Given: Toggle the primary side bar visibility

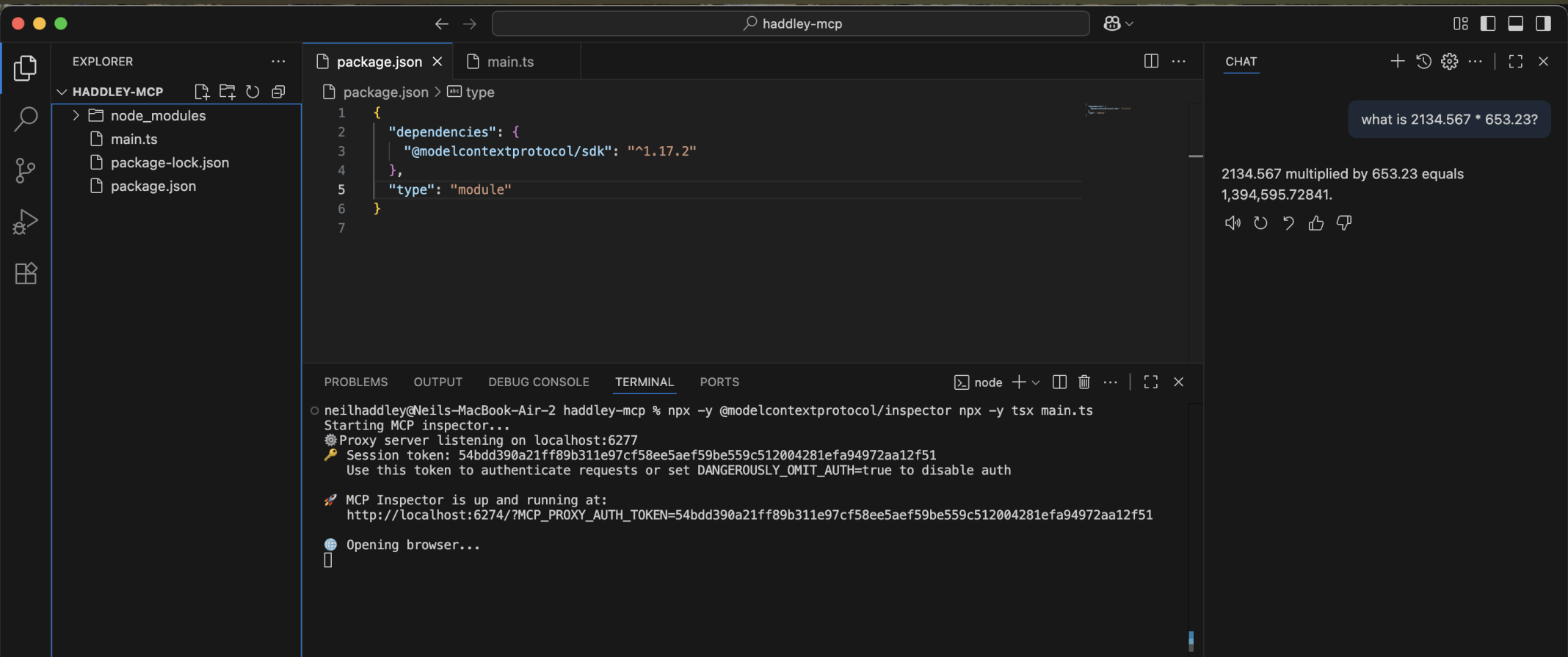Looking at the screenshot, I should pos(1488,23).
